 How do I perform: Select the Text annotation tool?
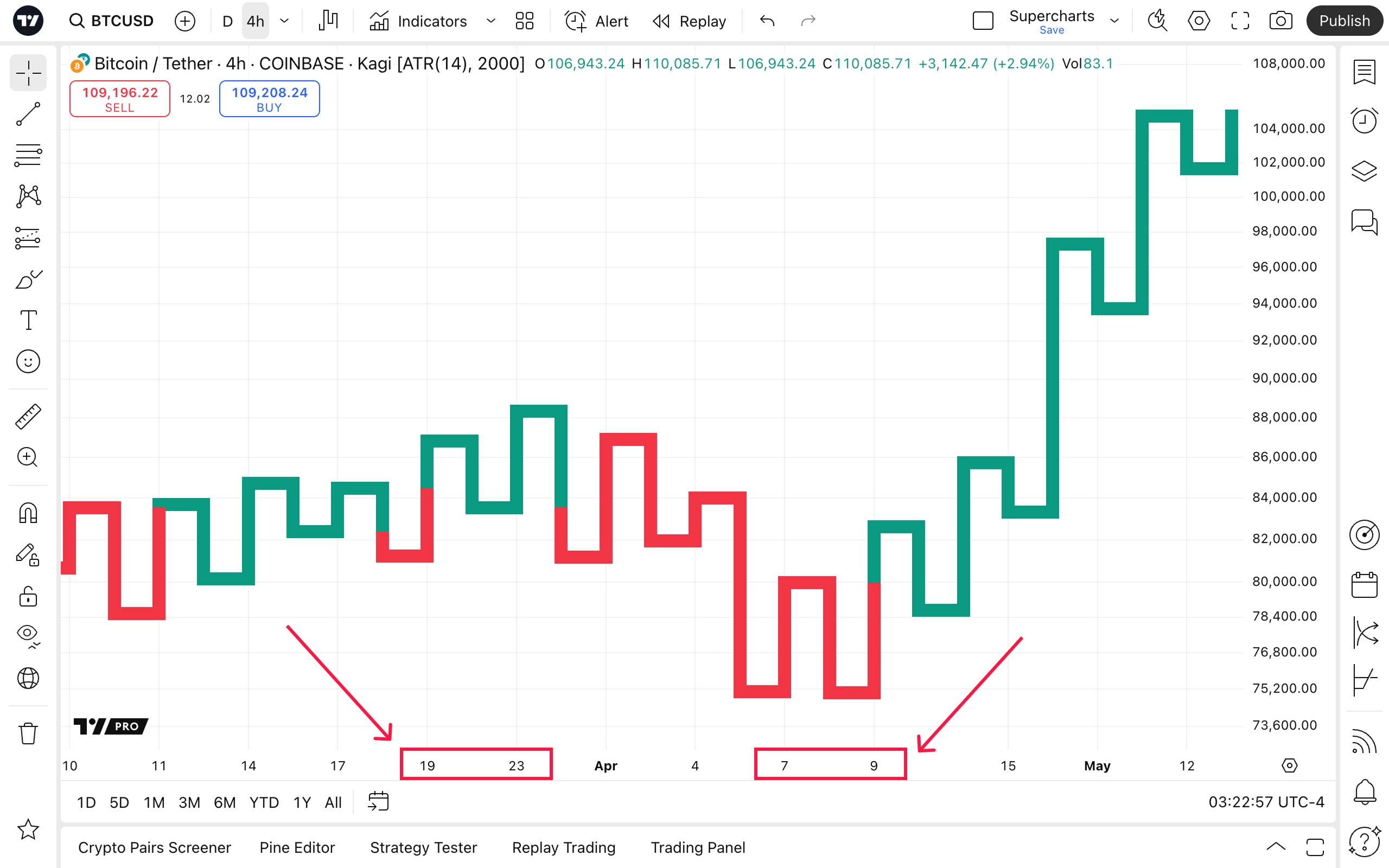(x=28, y=320)
